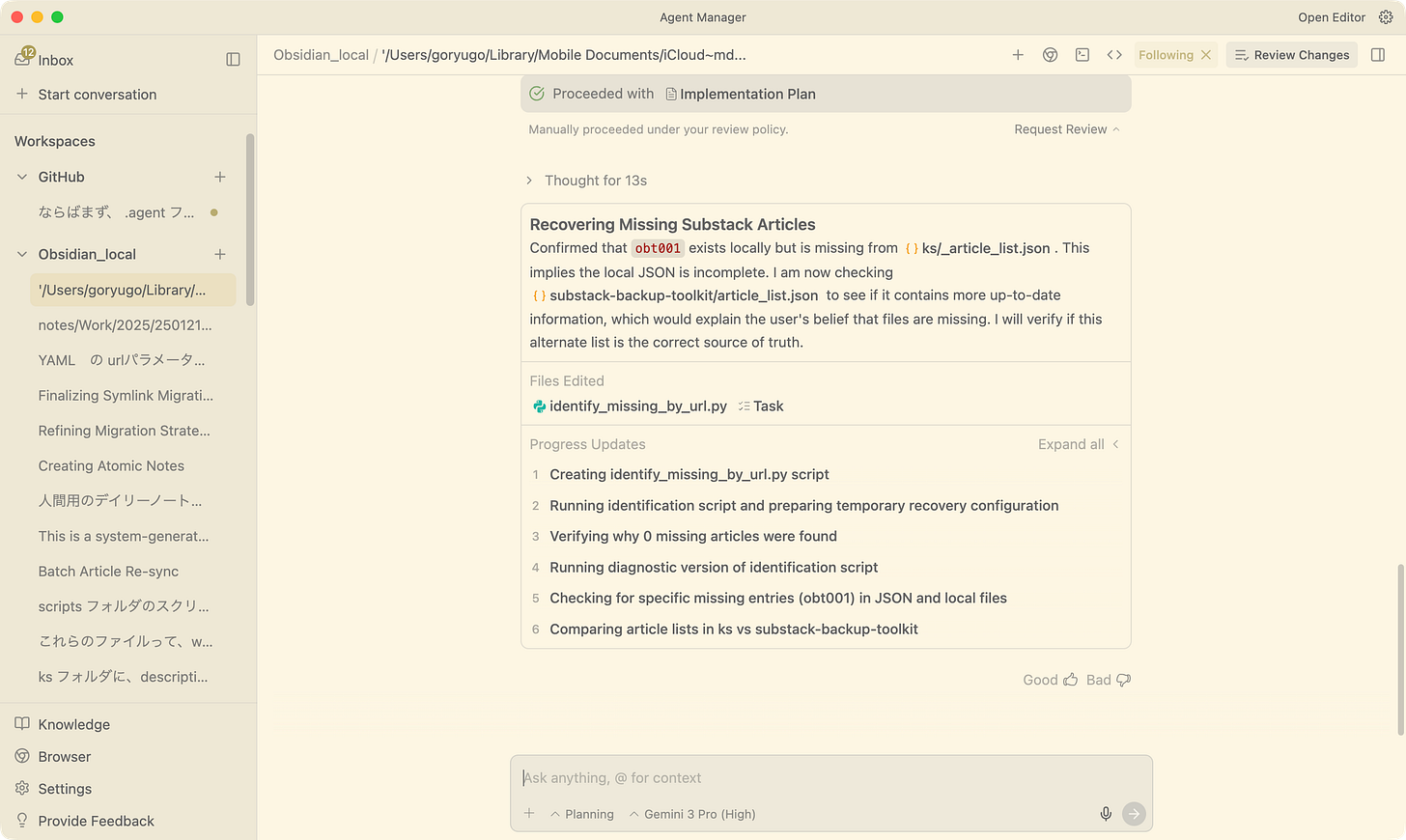Click the conversation pane scrollbar
The image size is (1406, 840).
(x=1400, y=650)
